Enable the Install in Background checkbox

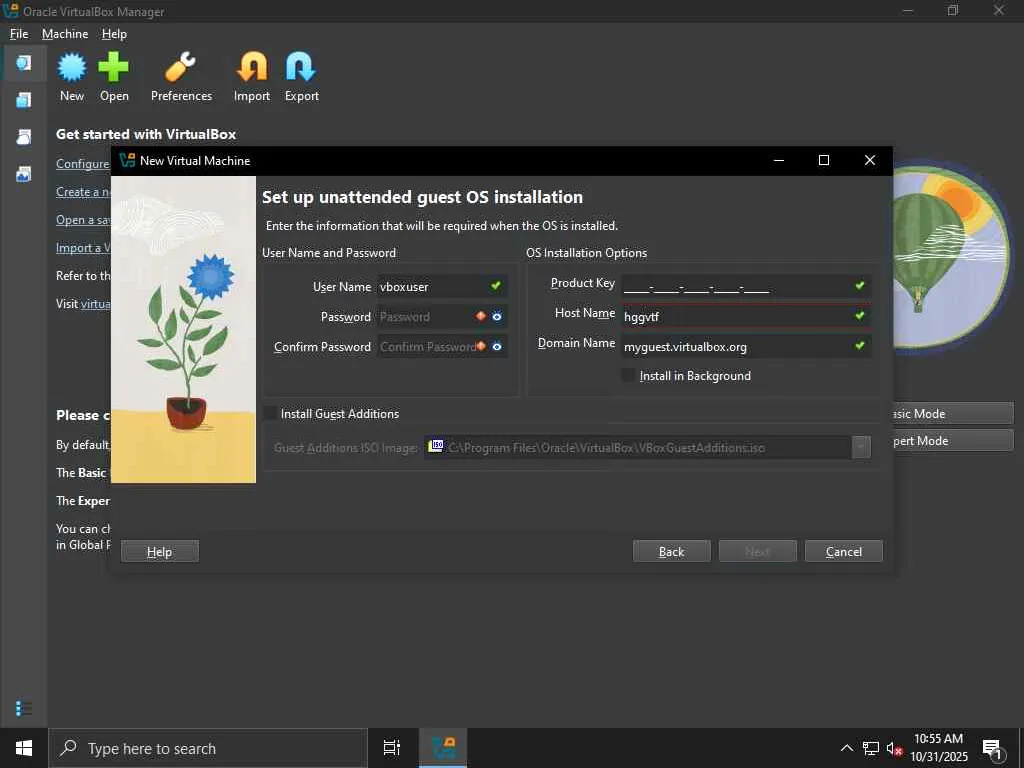tap(628, 376)
